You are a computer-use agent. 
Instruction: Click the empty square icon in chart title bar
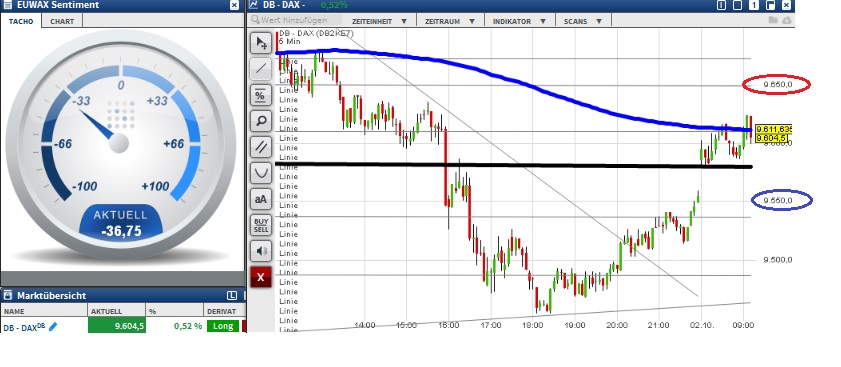tap(737, 5)
